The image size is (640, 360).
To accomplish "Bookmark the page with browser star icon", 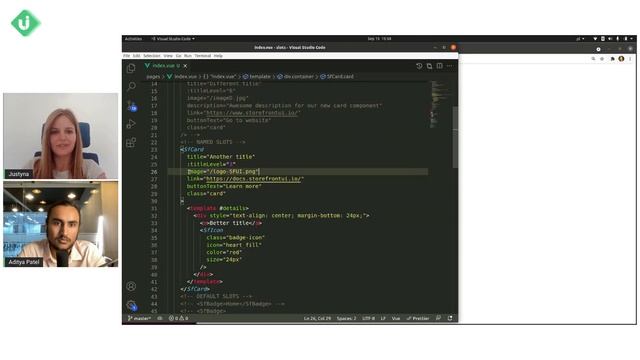I will [602, 59].
